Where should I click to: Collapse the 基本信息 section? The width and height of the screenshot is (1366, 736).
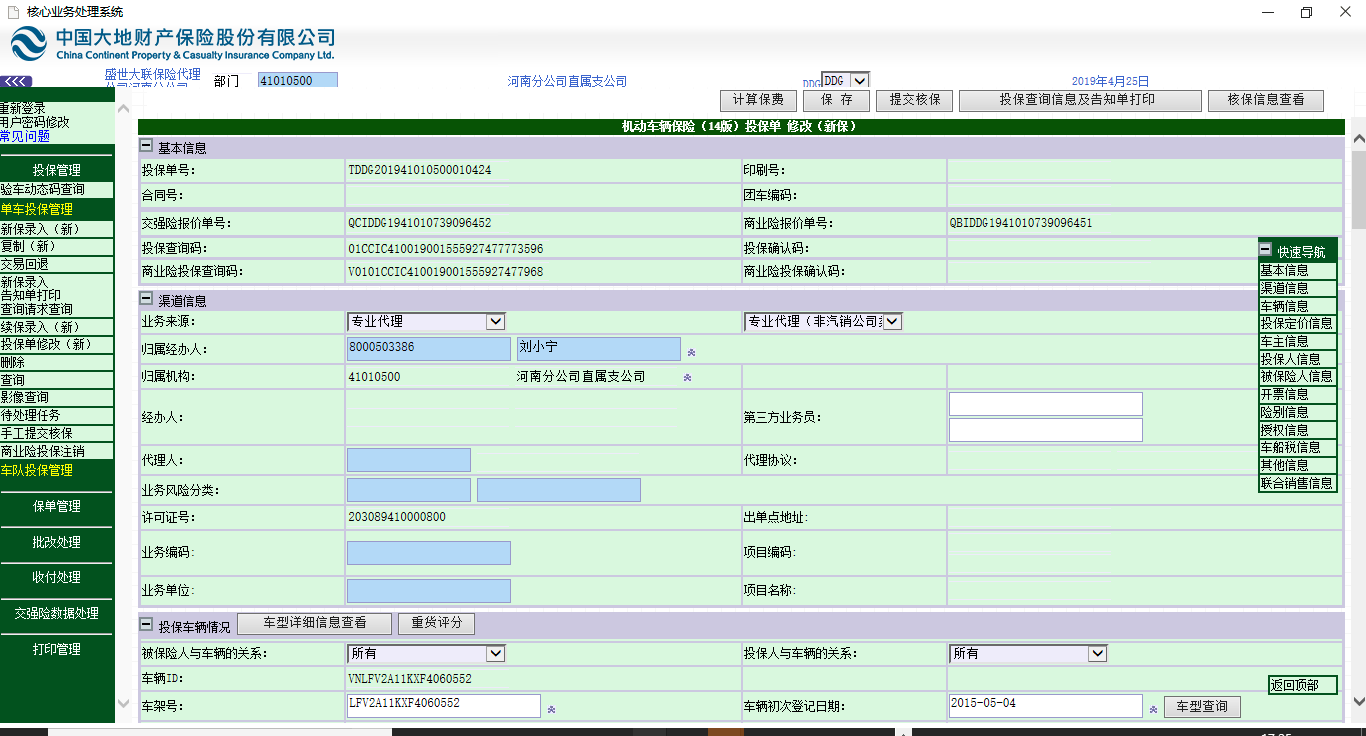146,147
